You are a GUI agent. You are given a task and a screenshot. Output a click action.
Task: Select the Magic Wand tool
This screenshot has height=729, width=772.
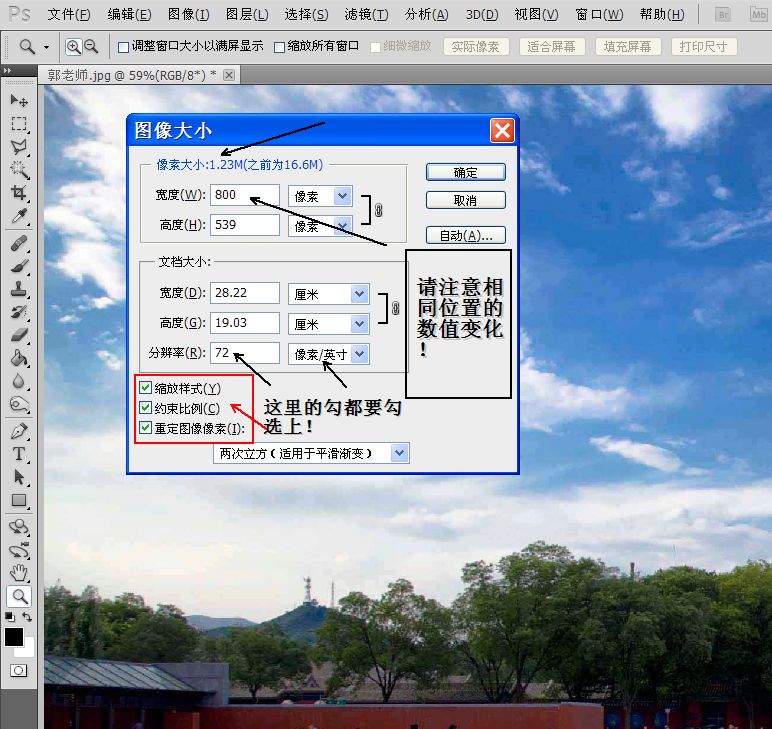[19, 170]
